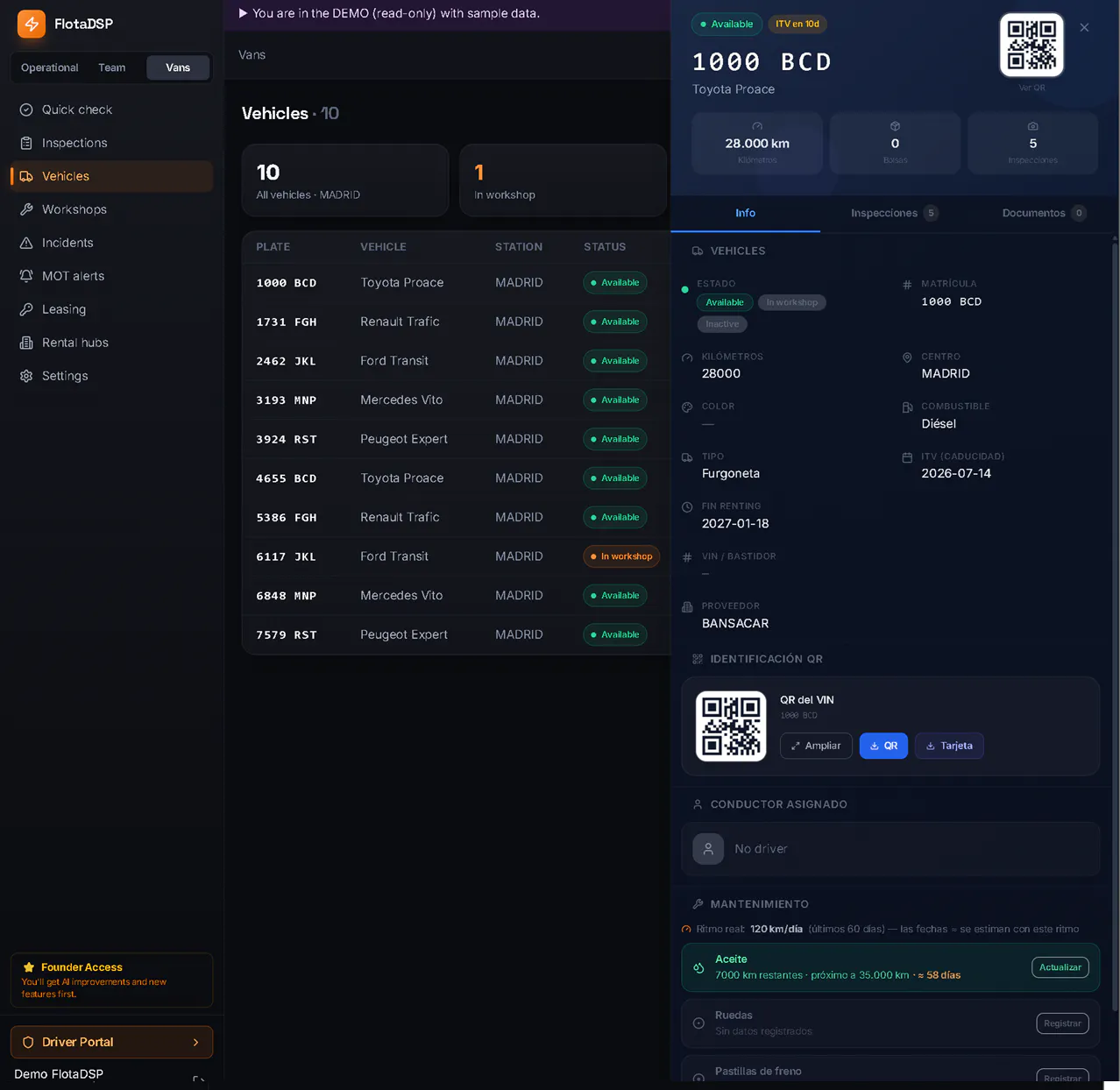Select Vehicles in the sidebar
The height and width of the screenshot is (1090, 1120).
click(x=111, y=176)
